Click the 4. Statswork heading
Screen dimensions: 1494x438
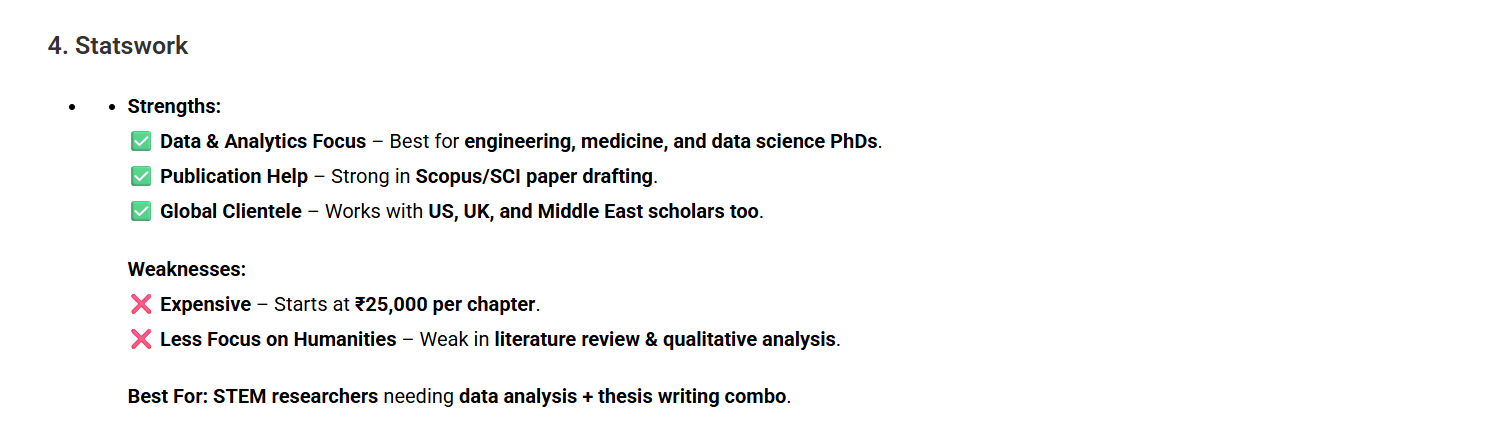point(118,46)
